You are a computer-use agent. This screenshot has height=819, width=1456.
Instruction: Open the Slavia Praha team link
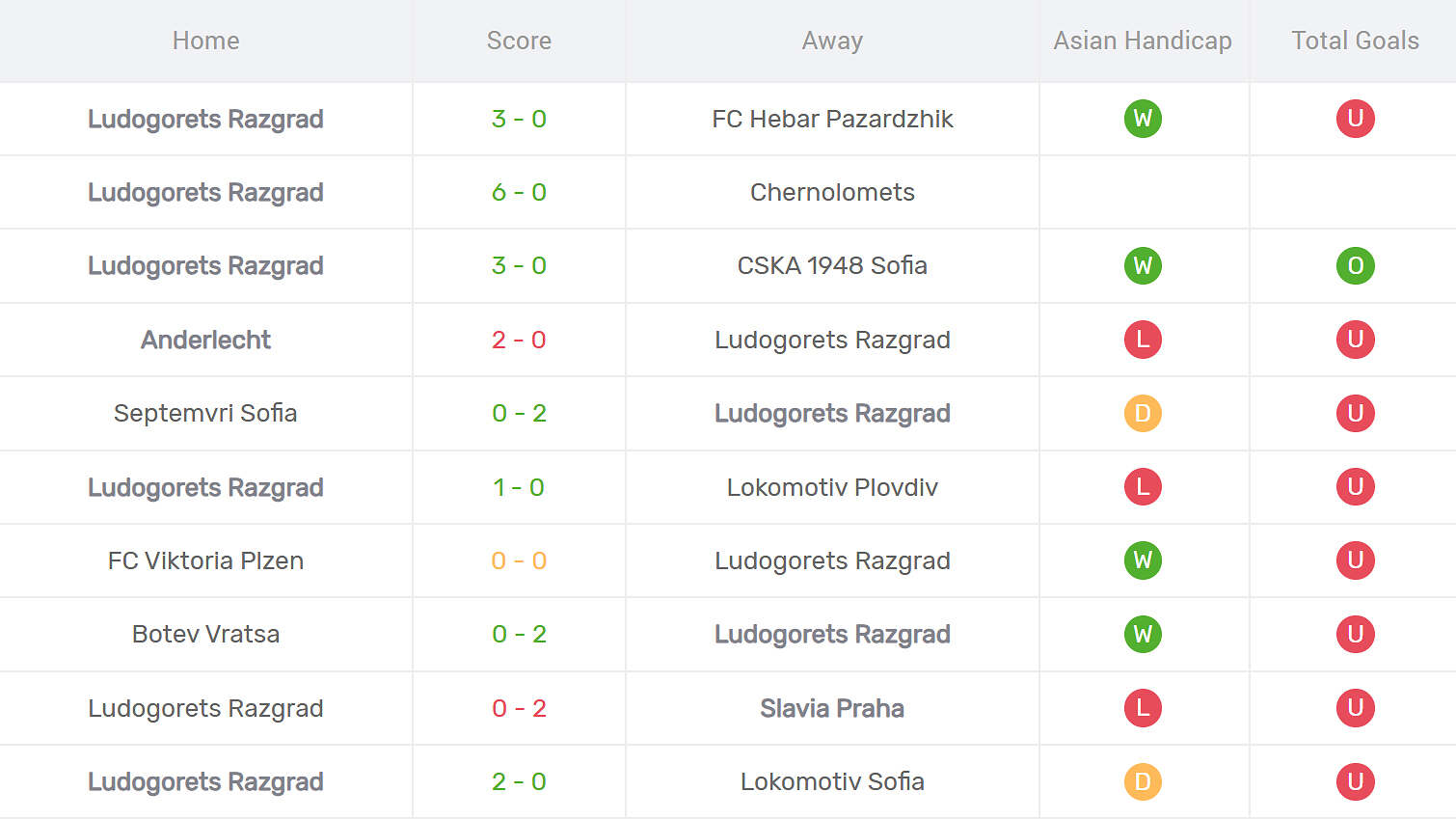[832, 708]
